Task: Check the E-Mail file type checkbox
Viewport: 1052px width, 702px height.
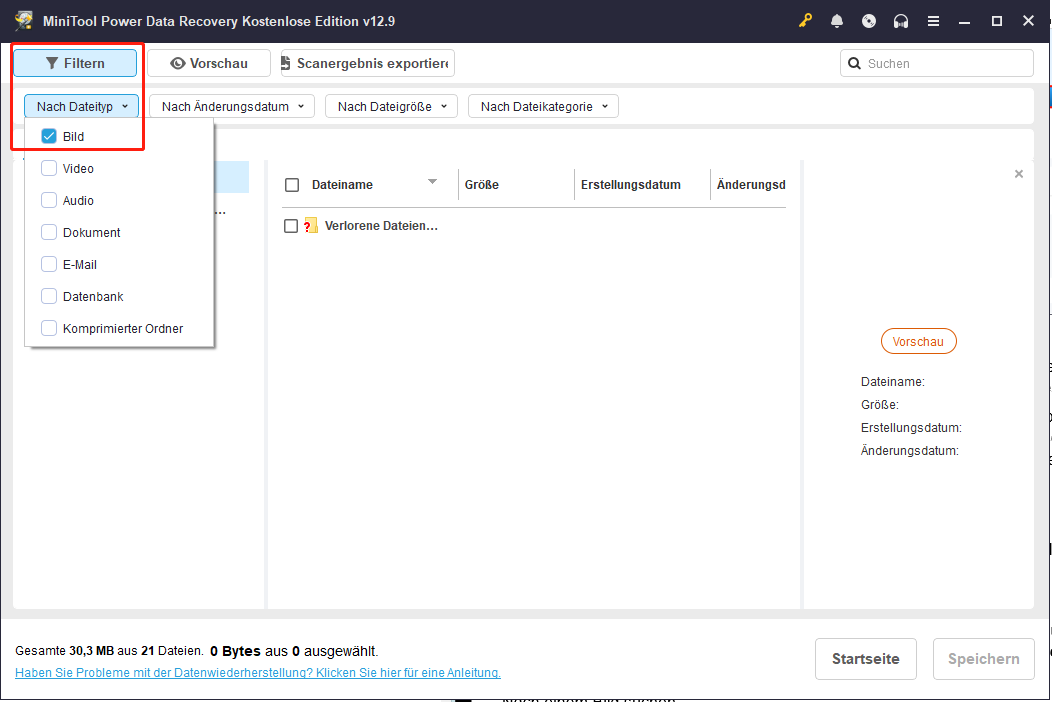Action: pyautogui.click(x=49, y=264)
